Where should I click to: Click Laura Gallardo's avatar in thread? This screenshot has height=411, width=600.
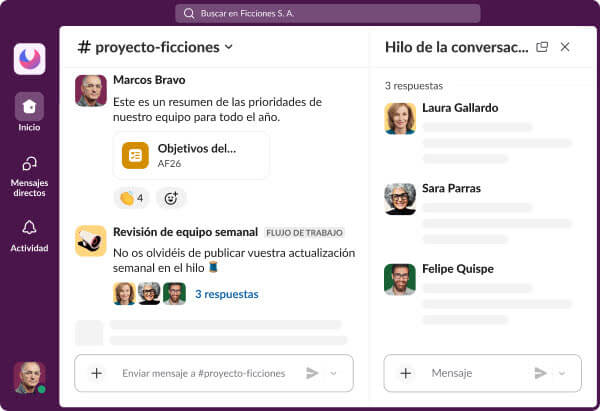[x=400, y=118]
